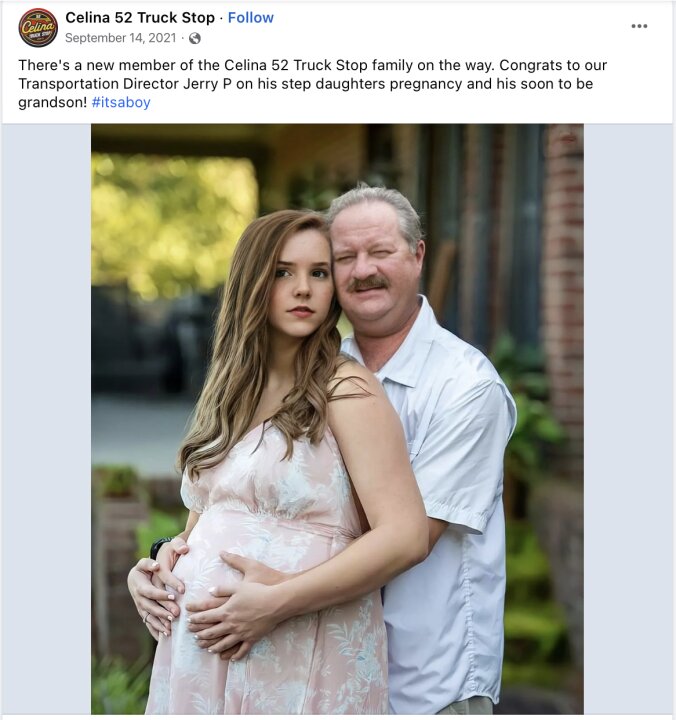Click the white button-up shirt in the photo

pyautogui.click(x=450, y=459)
